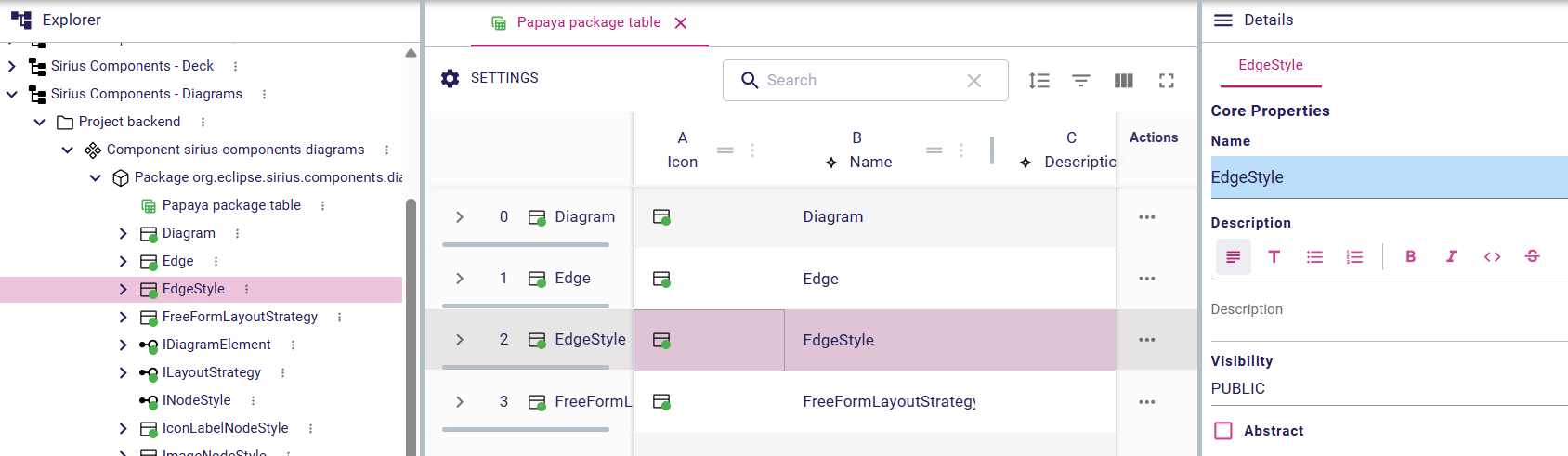Apply heading style in Description toolbar
This screenshot has width=1568, height=456.
click(1274, 257)
